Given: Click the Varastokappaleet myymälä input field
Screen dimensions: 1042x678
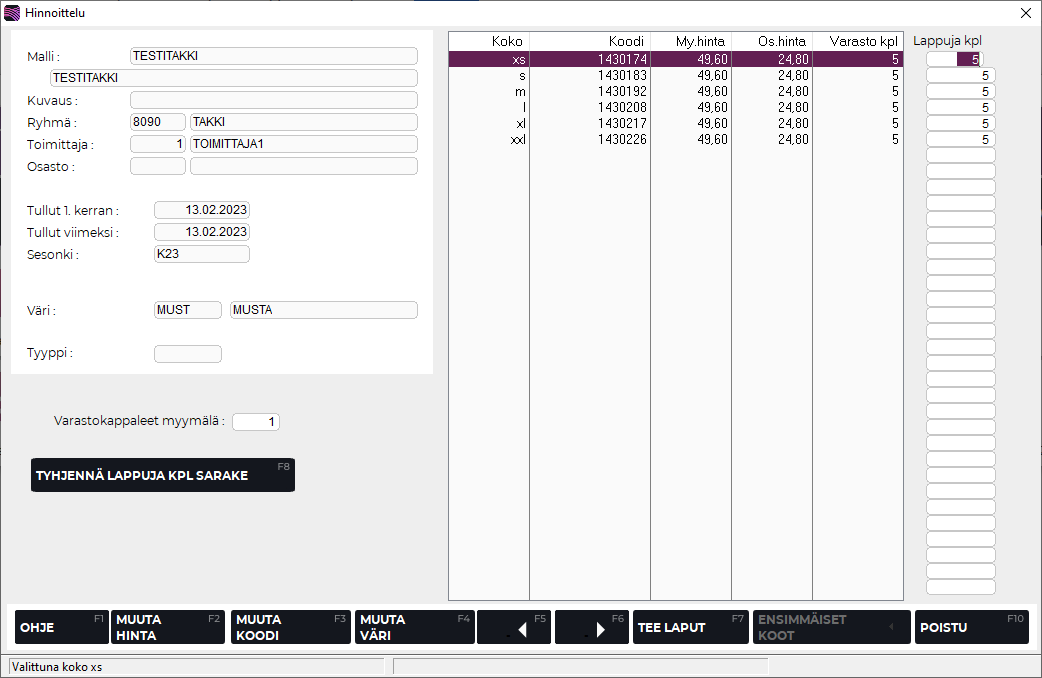Looking at the screenshot, I should coord(256,422).
